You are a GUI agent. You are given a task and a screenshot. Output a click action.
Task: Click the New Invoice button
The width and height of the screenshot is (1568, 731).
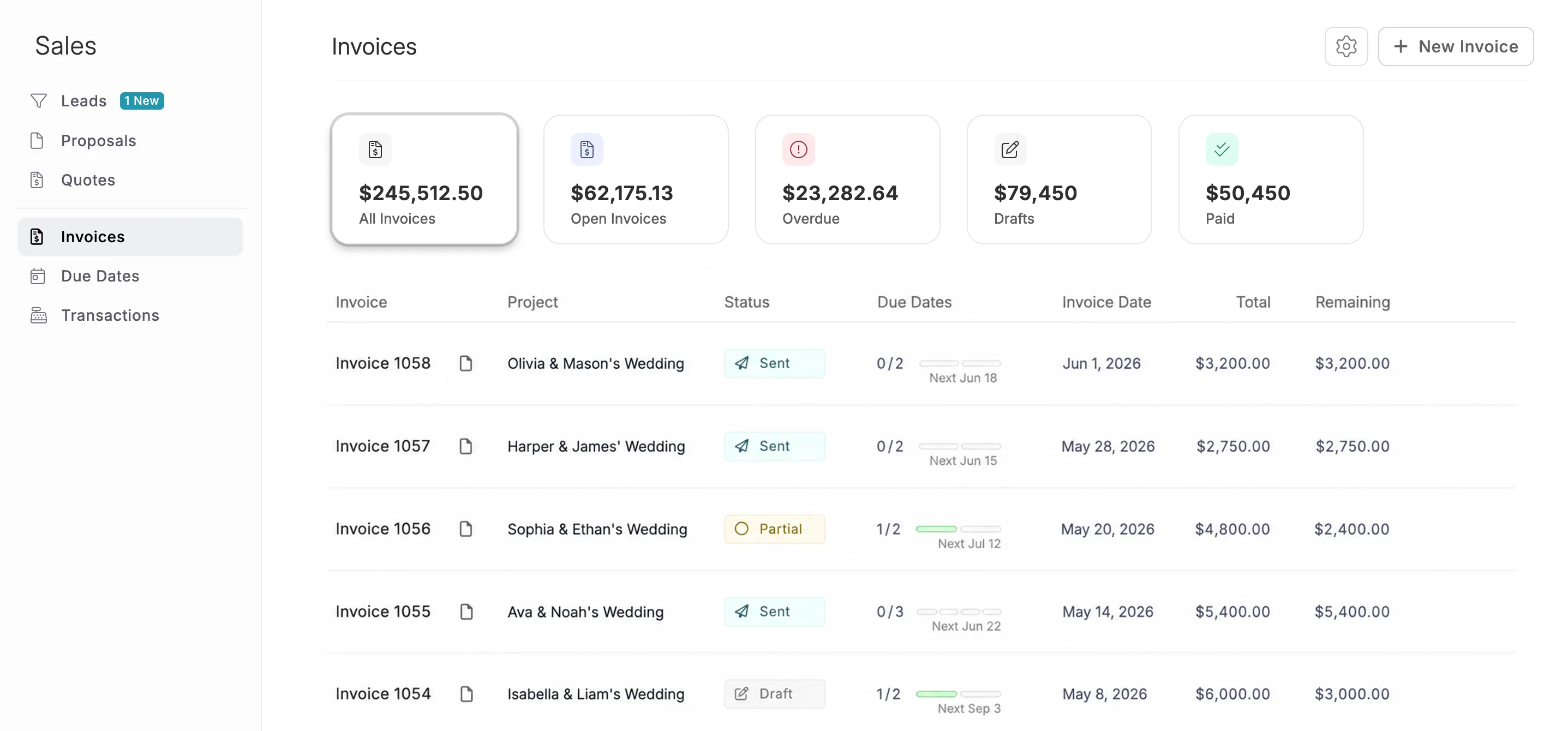[1456, 46]
